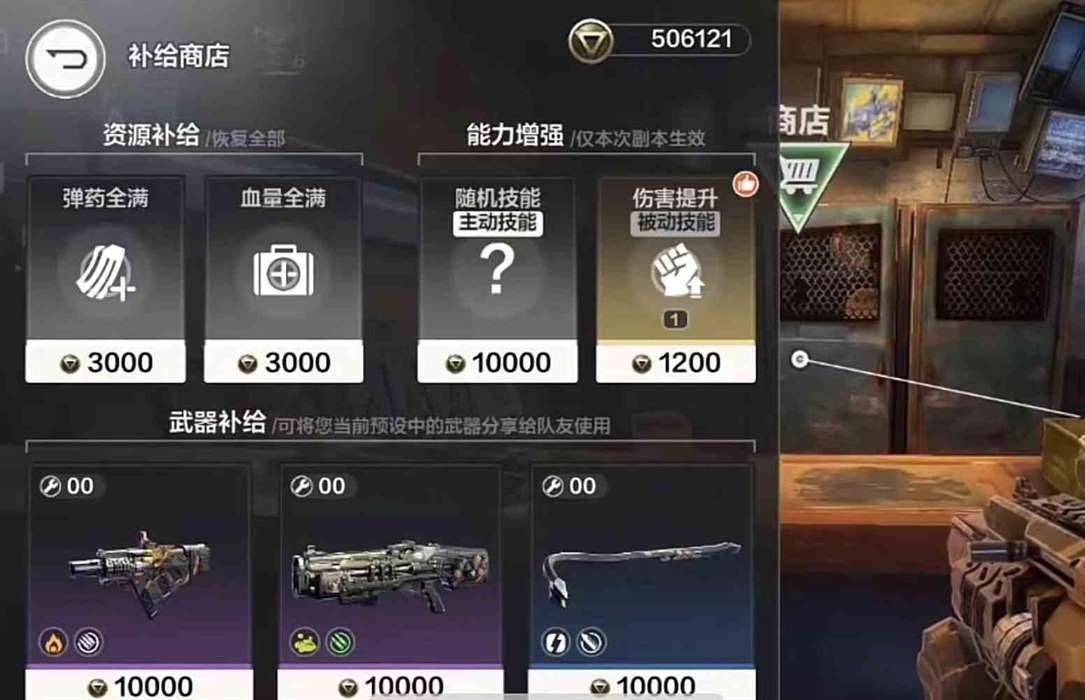Click the fire attribute icon on first weapon
The width and height of the screenshot is (1085, 700).
pyautogui.click(x=53, y=643)
